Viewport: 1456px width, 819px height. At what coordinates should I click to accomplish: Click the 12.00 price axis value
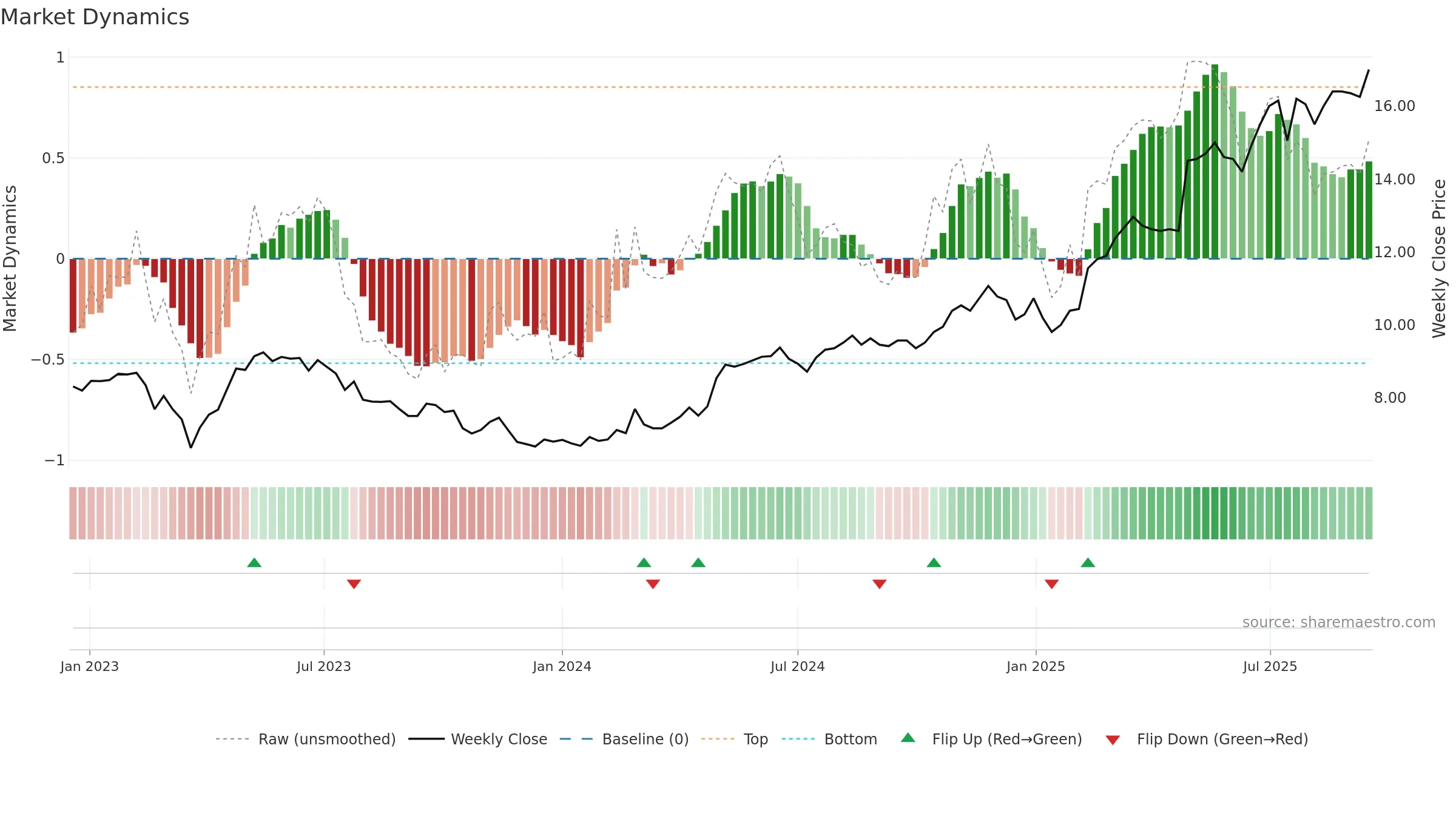[x=1395, y=252]
